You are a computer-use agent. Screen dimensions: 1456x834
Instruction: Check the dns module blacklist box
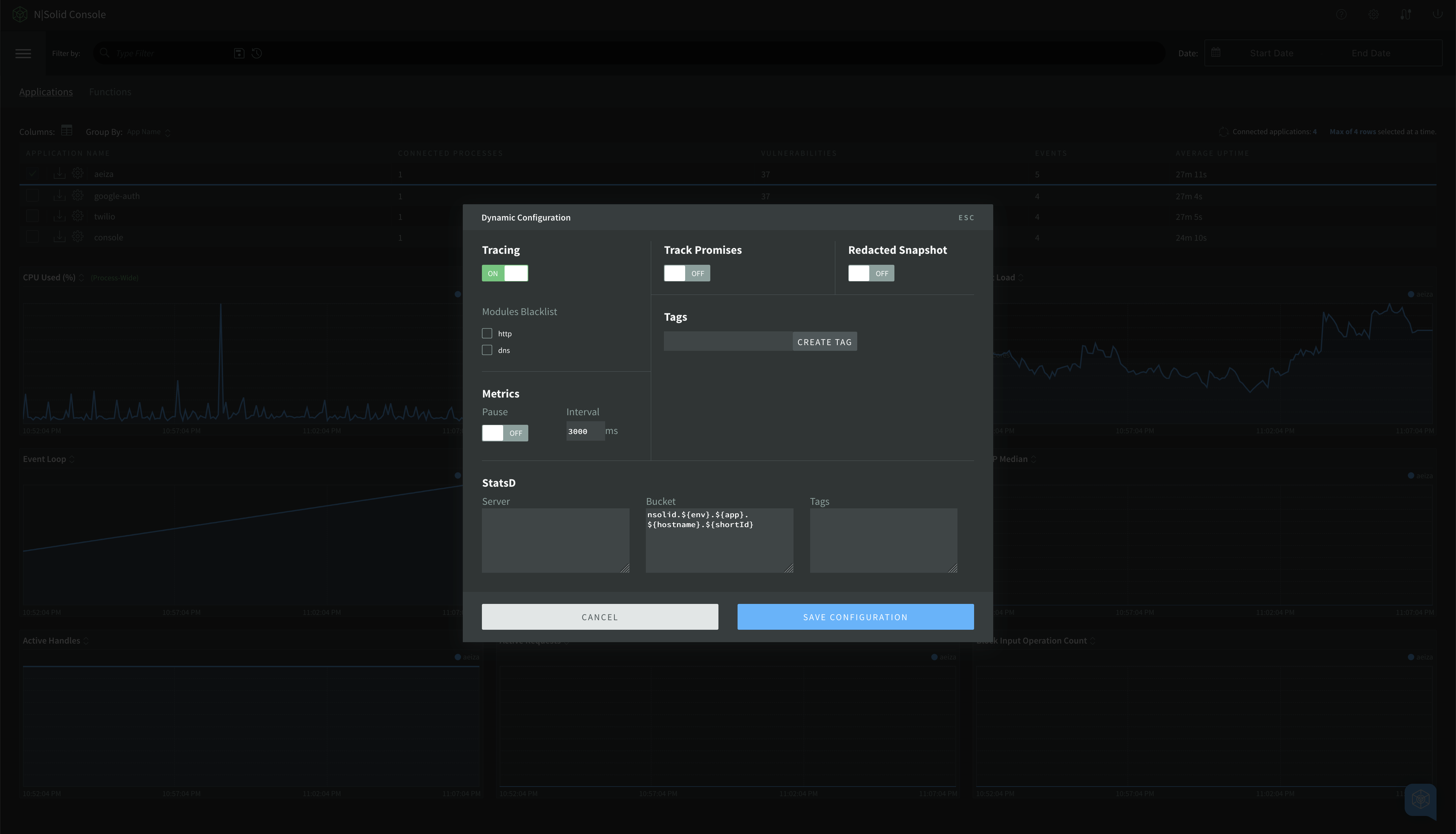[x=487, y=350]
